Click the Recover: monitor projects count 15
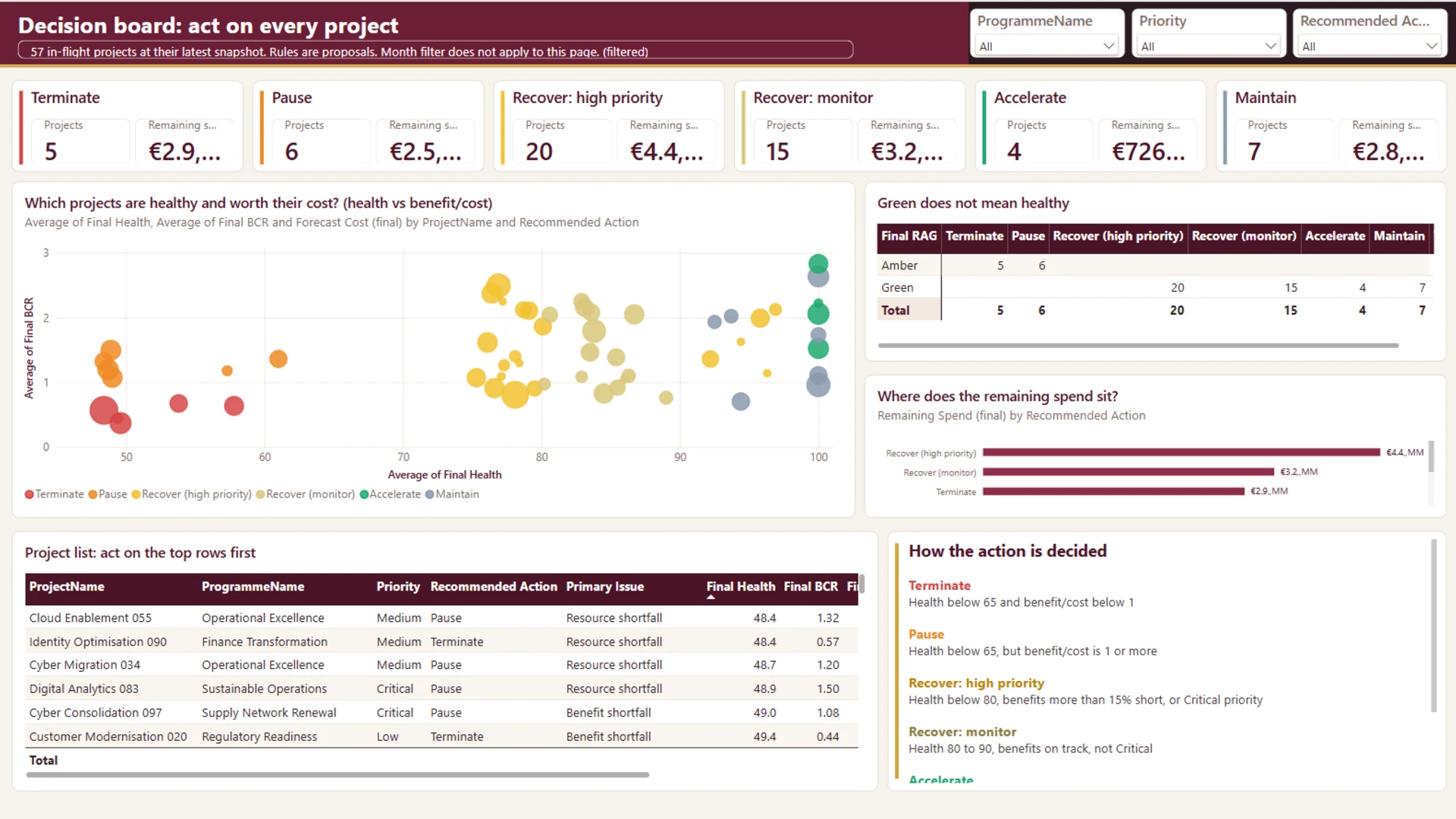 tap(777, 152)
